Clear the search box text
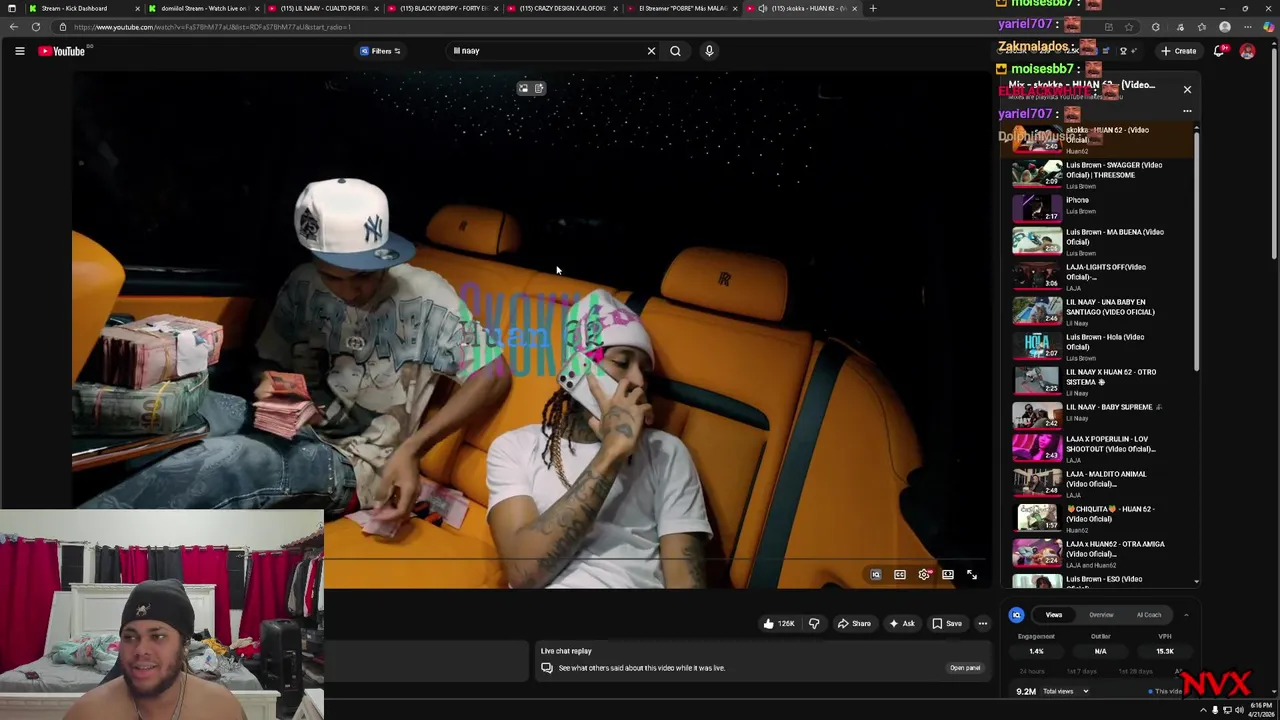Viewport: 1280px width, 720px height. click(x=651, y=51)
